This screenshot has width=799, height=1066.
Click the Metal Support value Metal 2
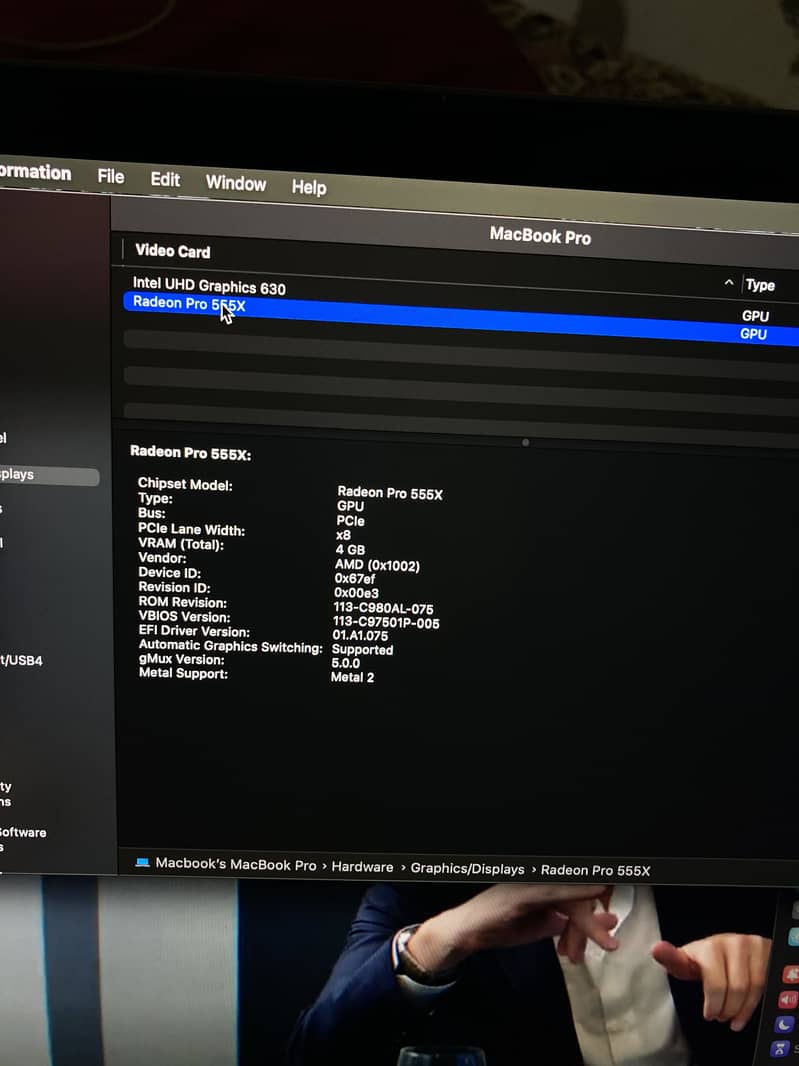coord(352,677)
